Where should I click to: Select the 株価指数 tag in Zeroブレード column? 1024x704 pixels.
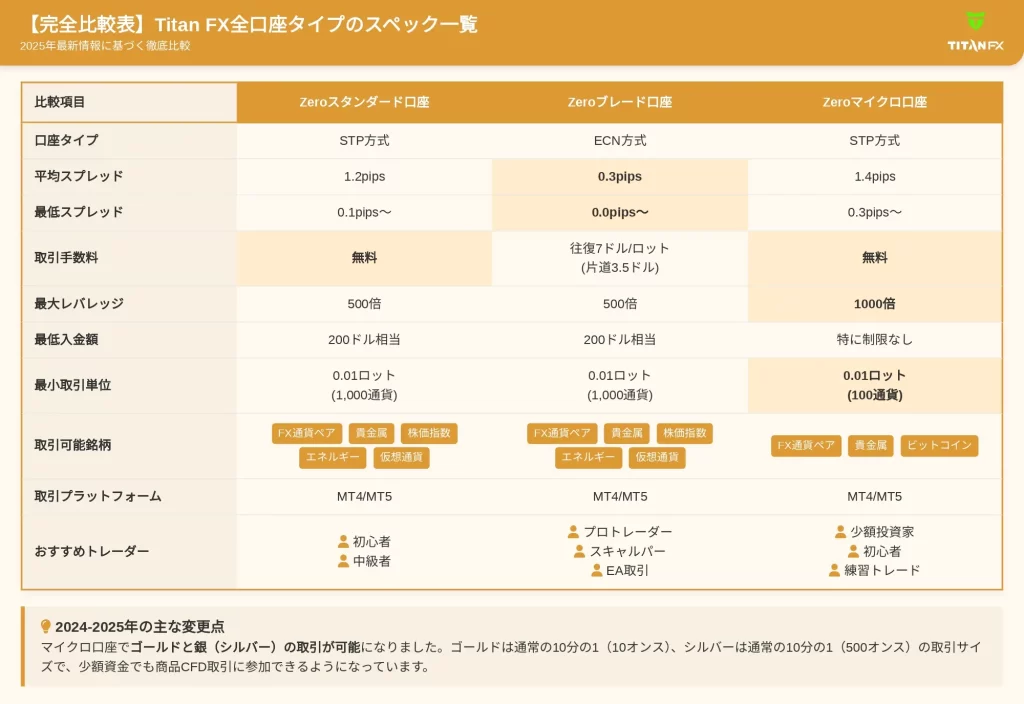tap(684, 433)
